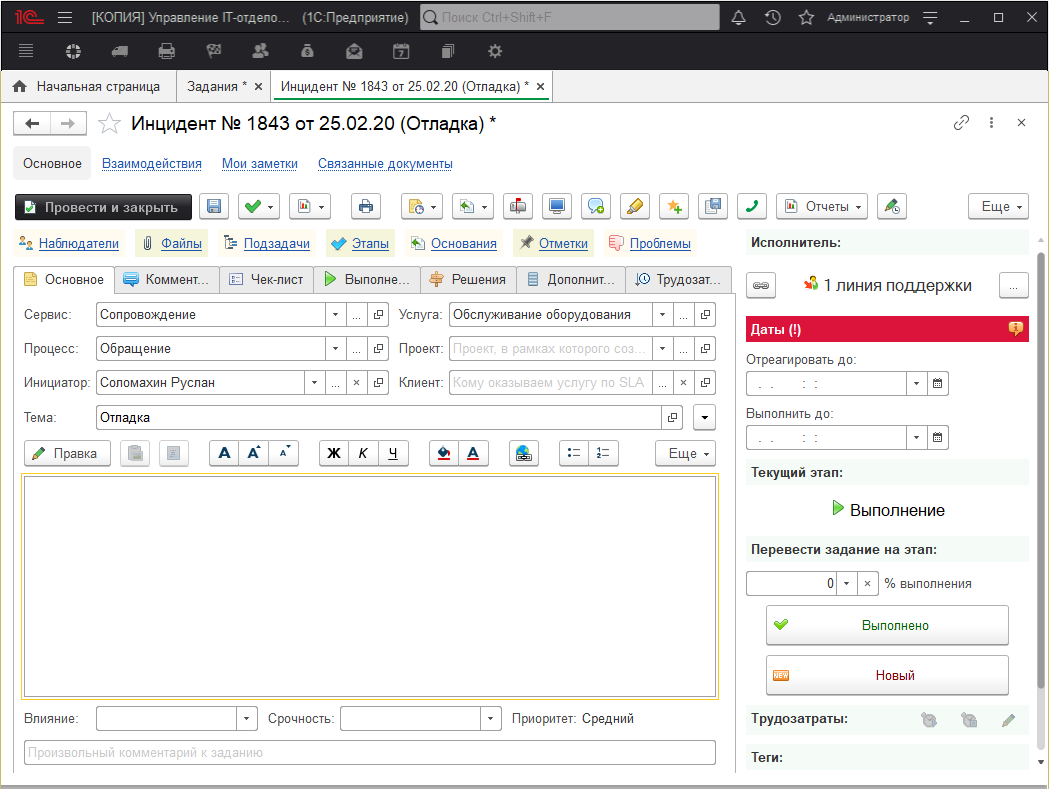
Task: Switch to the Чек-лист tab
Action: pos(266,280)
